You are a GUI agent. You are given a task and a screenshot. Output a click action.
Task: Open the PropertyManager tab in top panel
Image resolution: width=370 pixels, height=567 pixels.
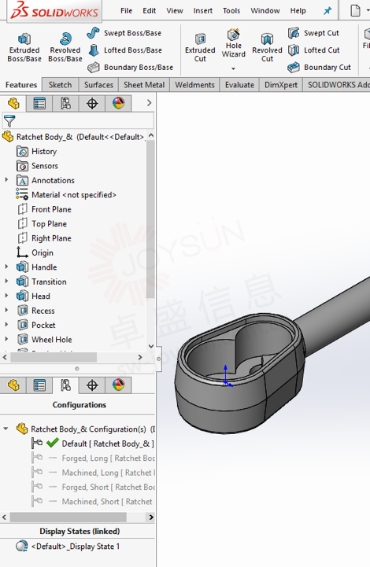pyautogui.click(x=39, y=103)
